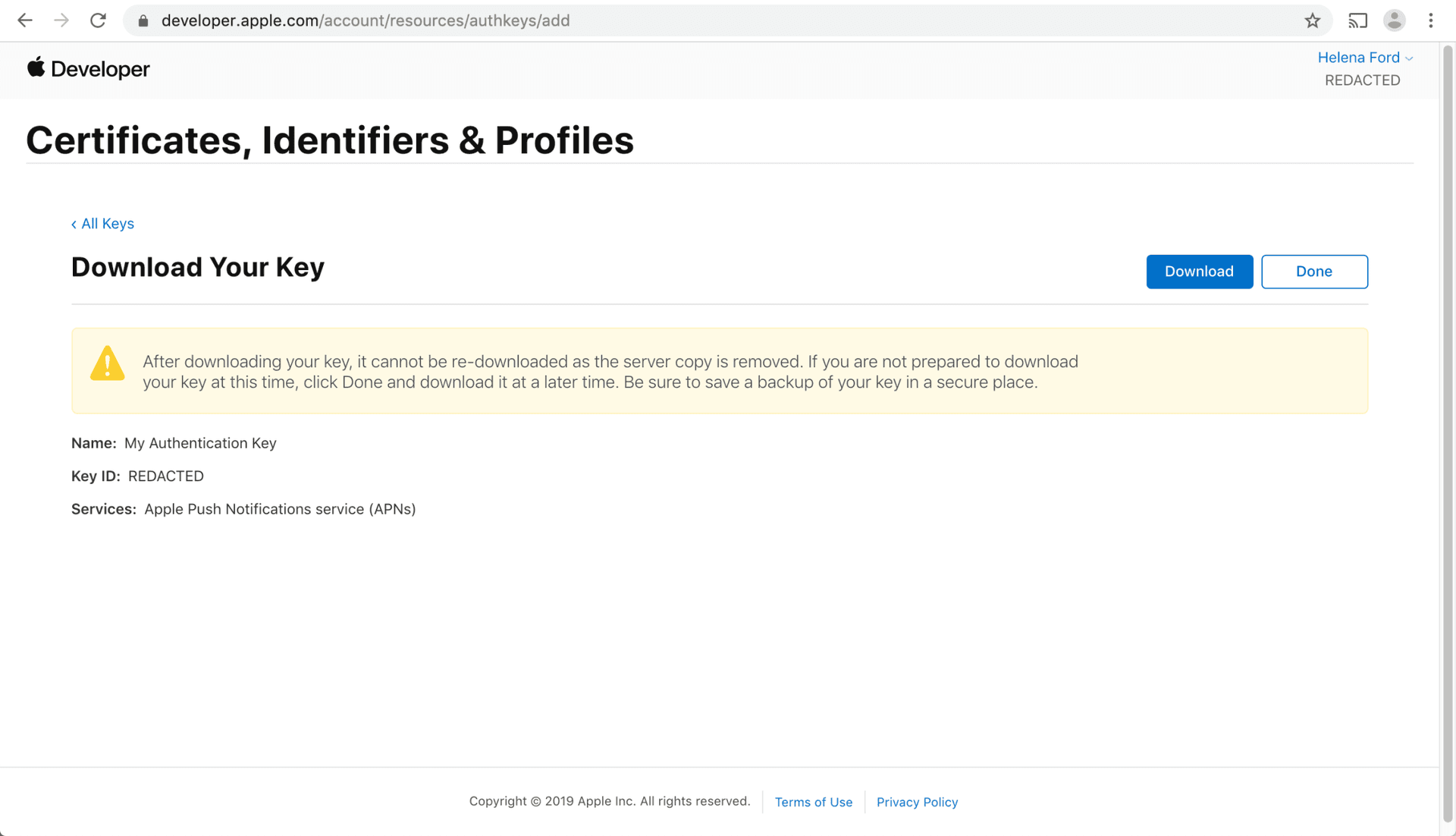Reload the page with refresh icon
Screen dimensions: 1456x836
[x=98, y=20]
